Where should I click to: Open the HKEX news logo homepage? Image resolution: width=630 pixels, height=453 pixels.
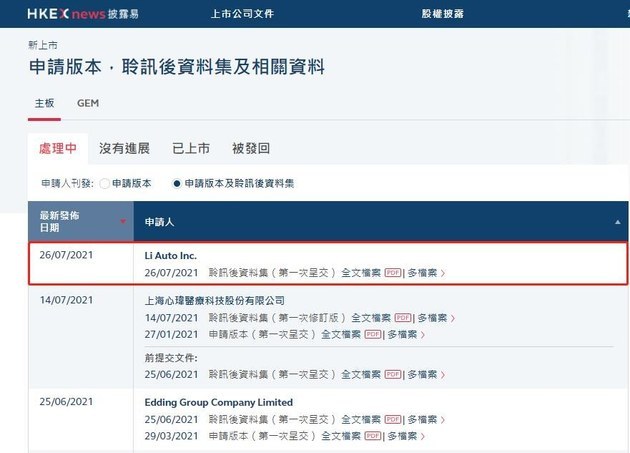(x=83, y=14)
